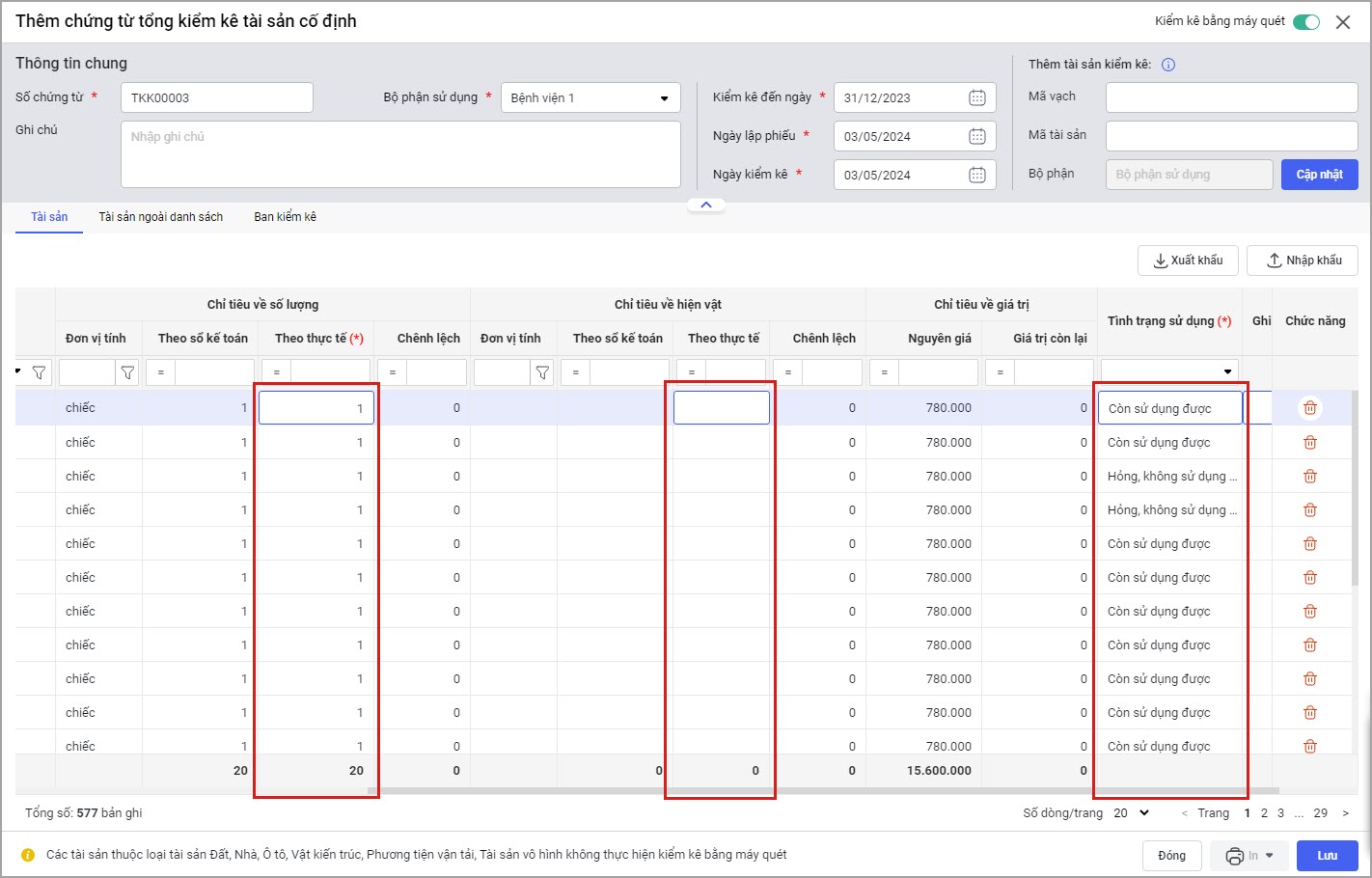1372x878 pixels.
Task: Collapse the Thông tin chung section
Action: 705,205
